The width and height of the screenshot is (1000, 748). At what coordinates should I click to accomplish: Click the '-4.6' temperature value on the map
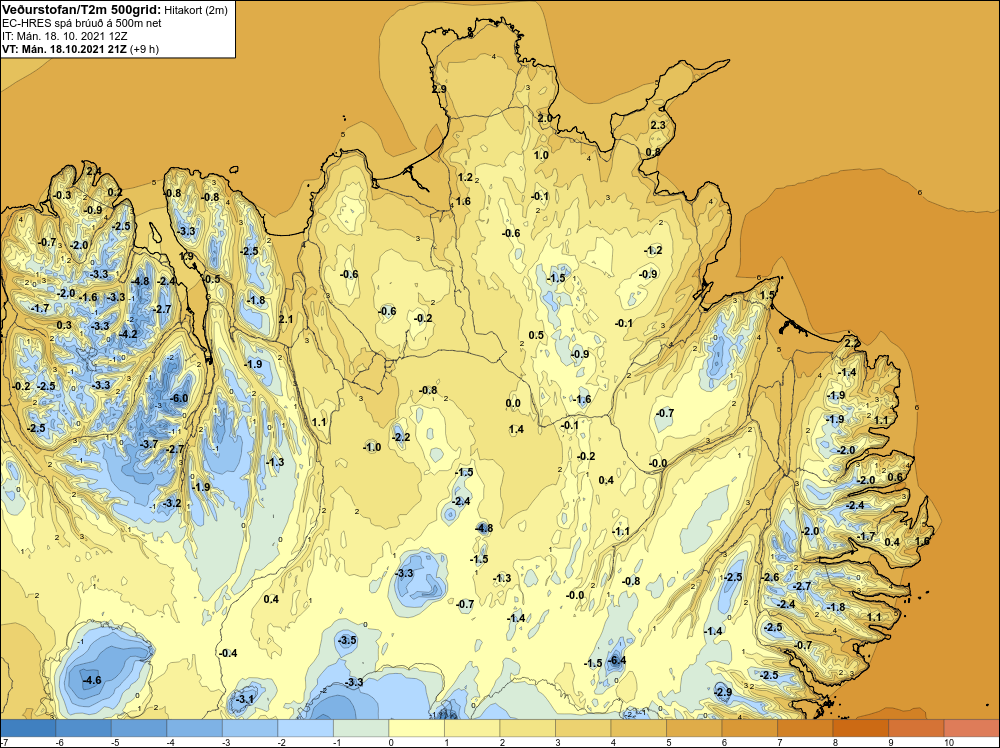[x=92, y=680]
